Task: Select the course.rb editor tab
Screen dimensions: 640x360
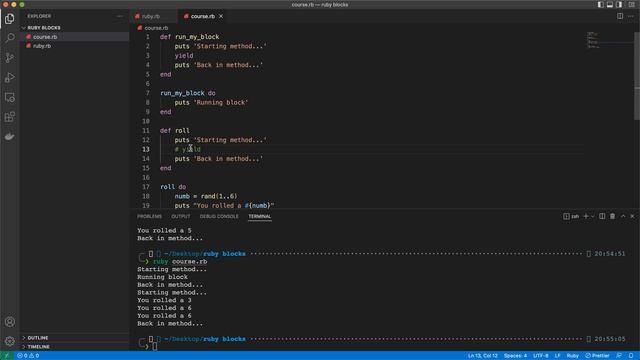Action: point(202,16)
